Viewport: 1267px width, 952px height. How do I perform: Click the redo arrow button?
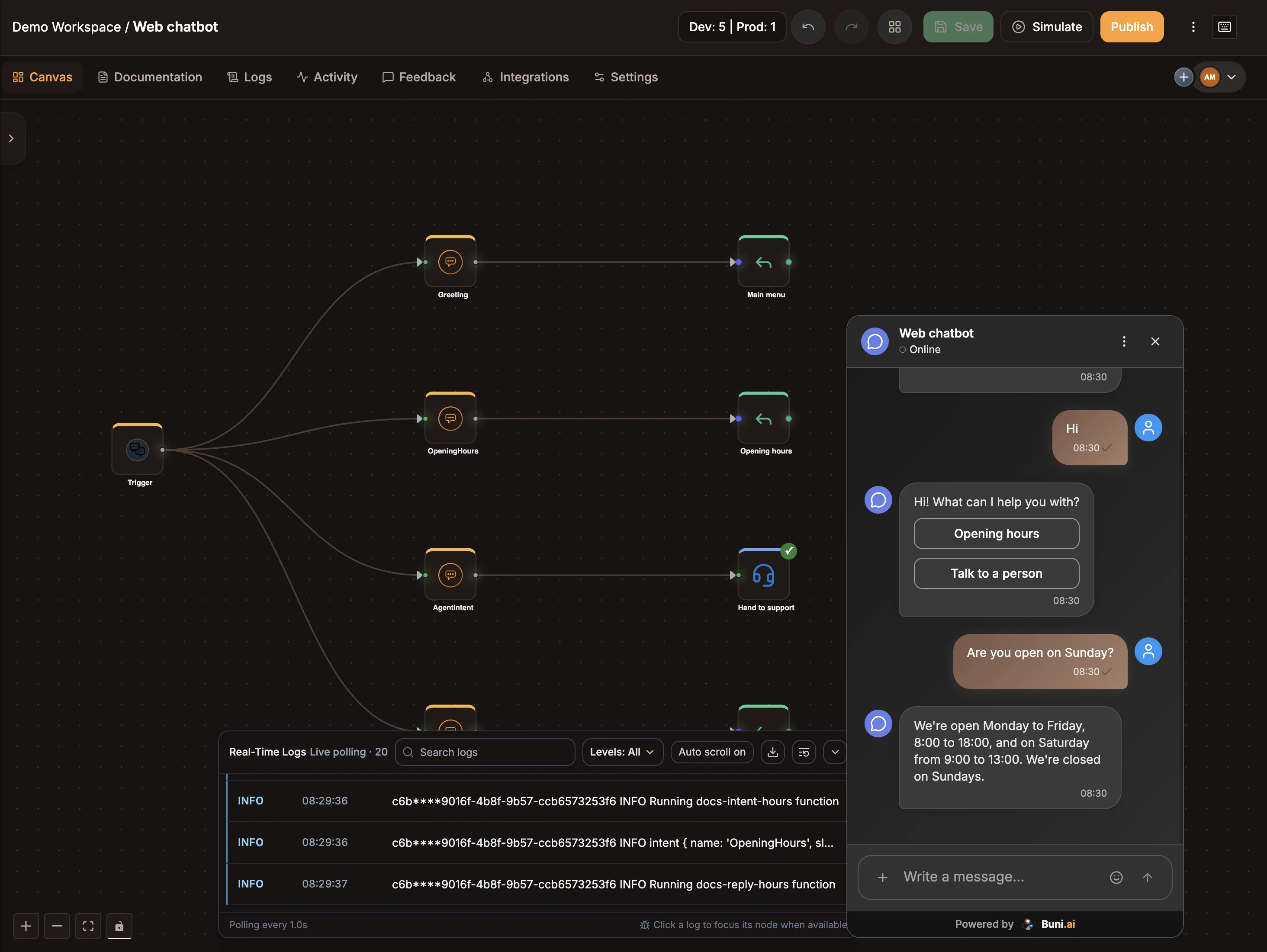point(851,27)
